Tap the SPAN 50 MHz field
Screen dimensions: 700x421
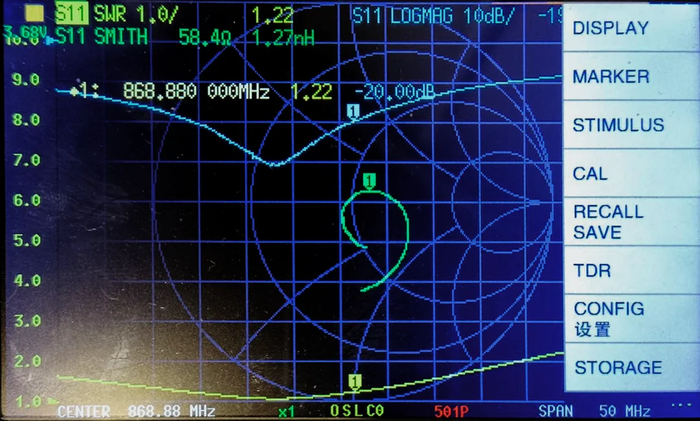tap(594, 411)
